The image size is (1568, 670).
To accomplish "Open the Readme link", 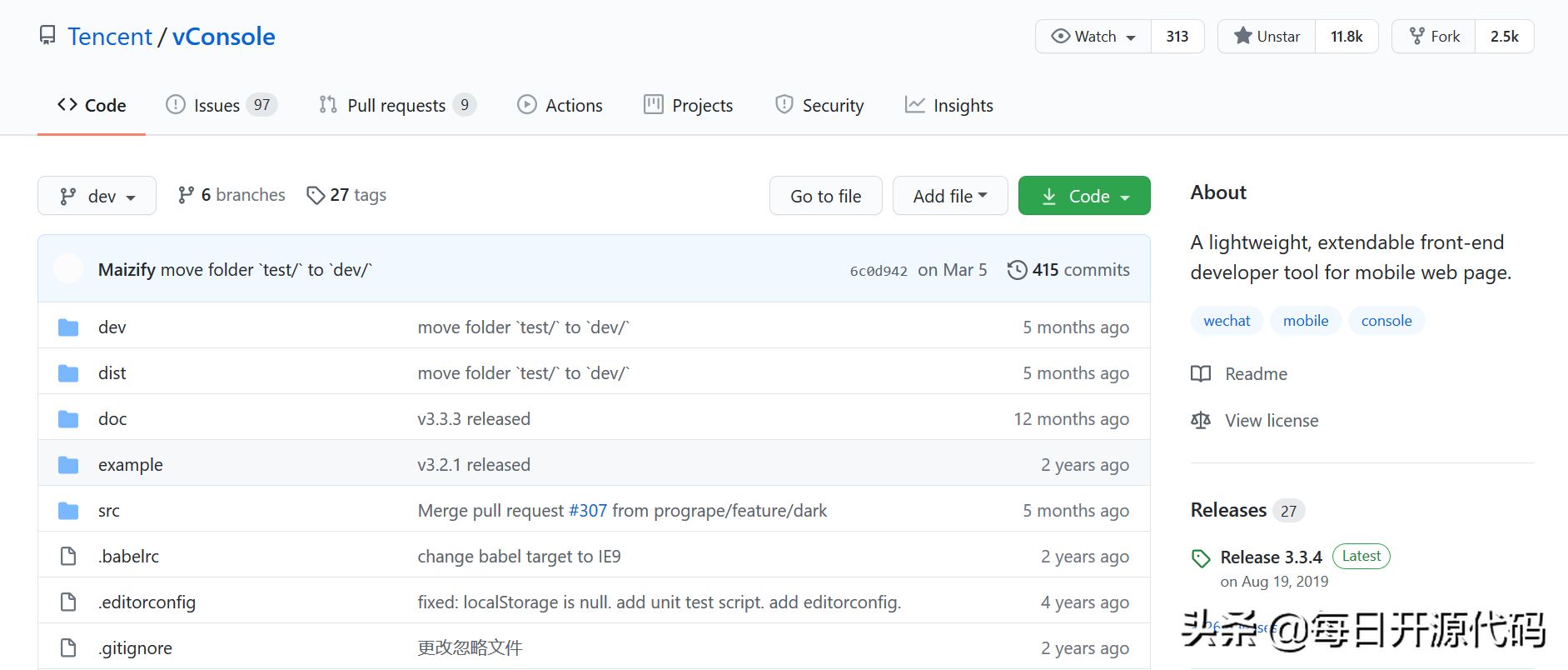I will point(1256,374).
